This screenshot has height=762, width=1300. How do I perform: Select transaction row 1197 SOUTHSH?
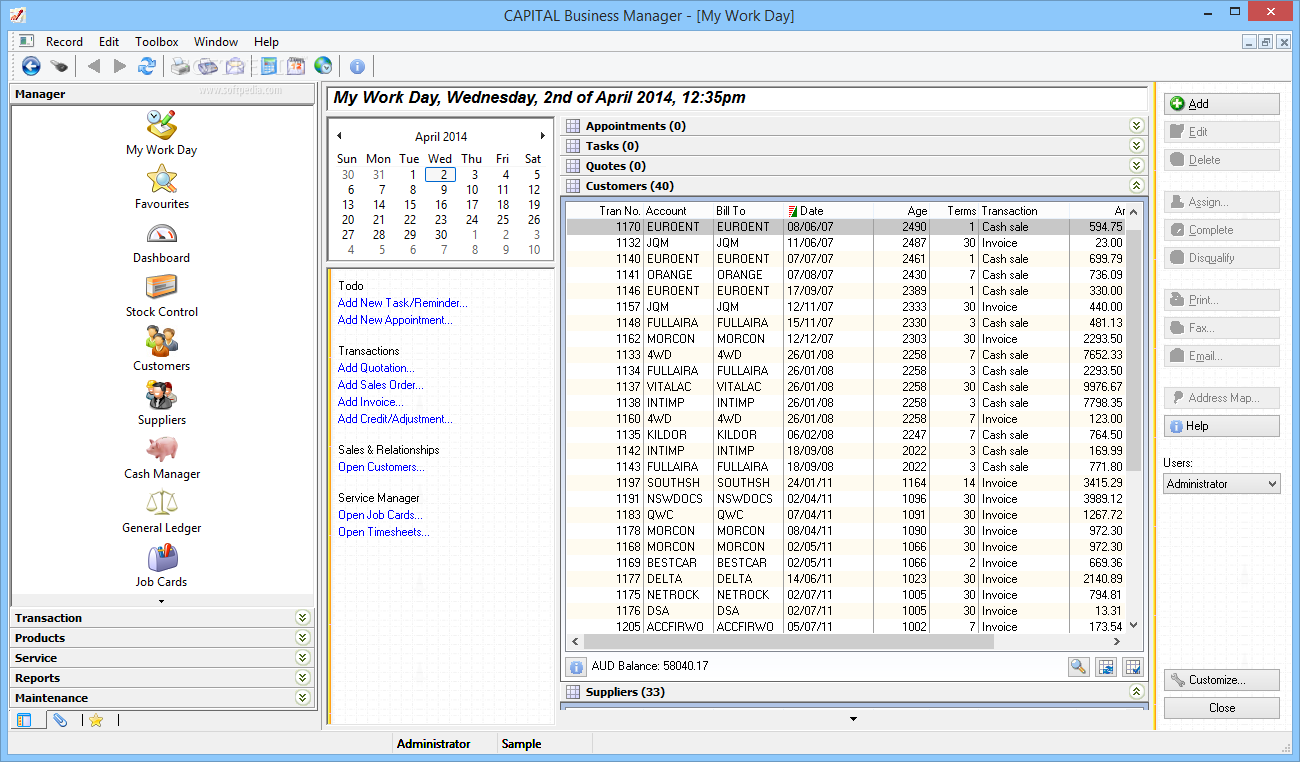pyautogui.click(x=846, y=483)
